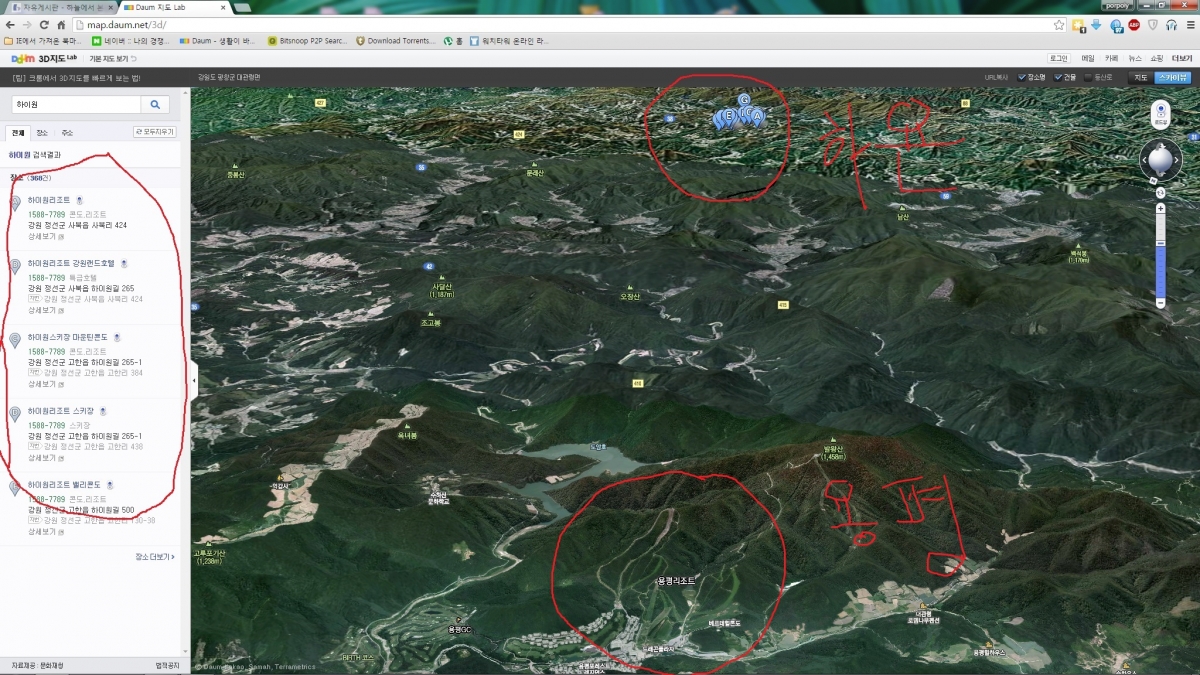The width and height of the screenshot is (1200, 675).
Task: Open the AdBlock Plus extension icon
Action: [x=1134, y=25]
